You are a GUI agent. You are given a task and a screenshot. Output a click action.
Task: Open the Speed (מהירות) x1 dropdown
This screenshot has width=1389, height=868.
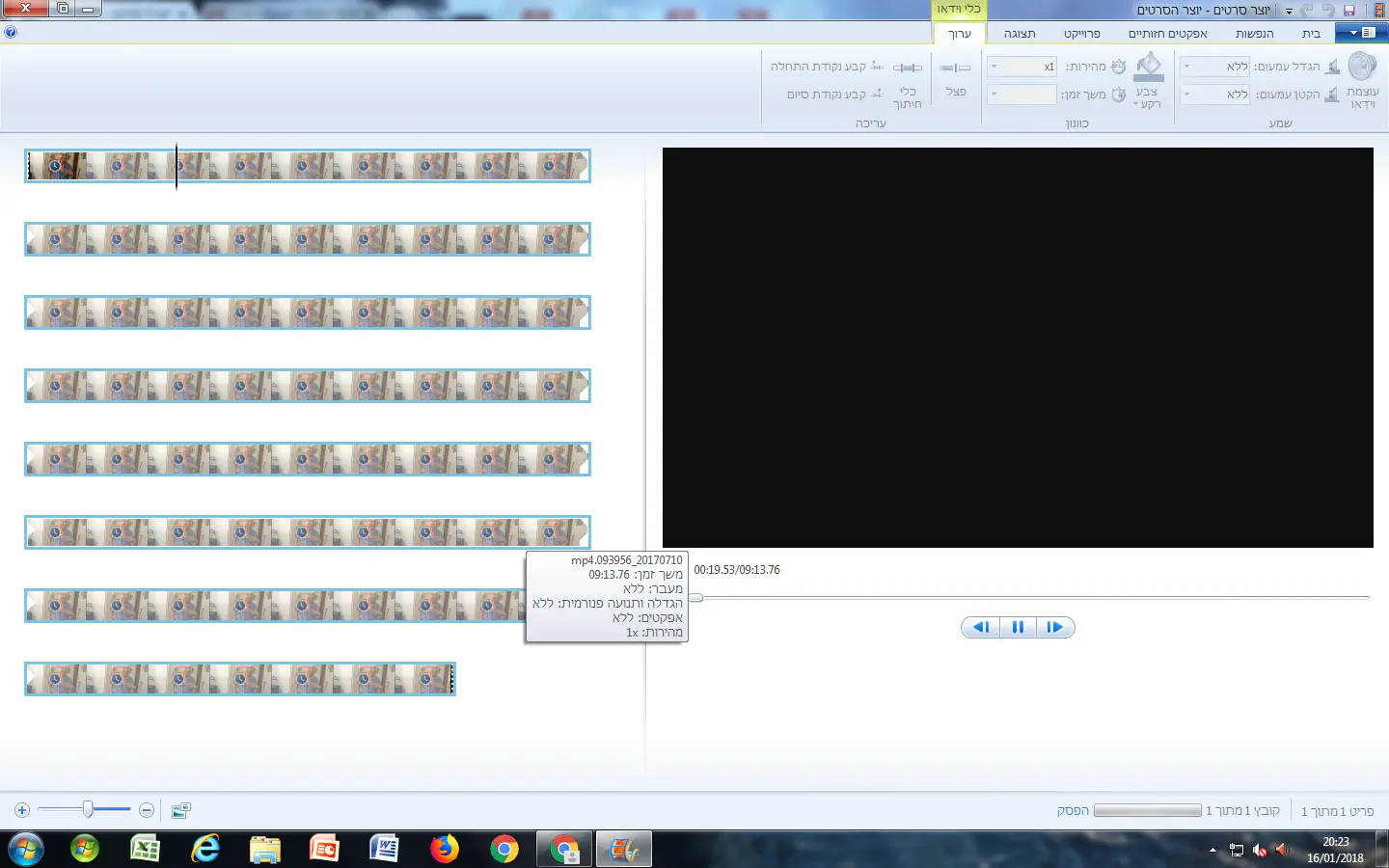coord(994,67)
